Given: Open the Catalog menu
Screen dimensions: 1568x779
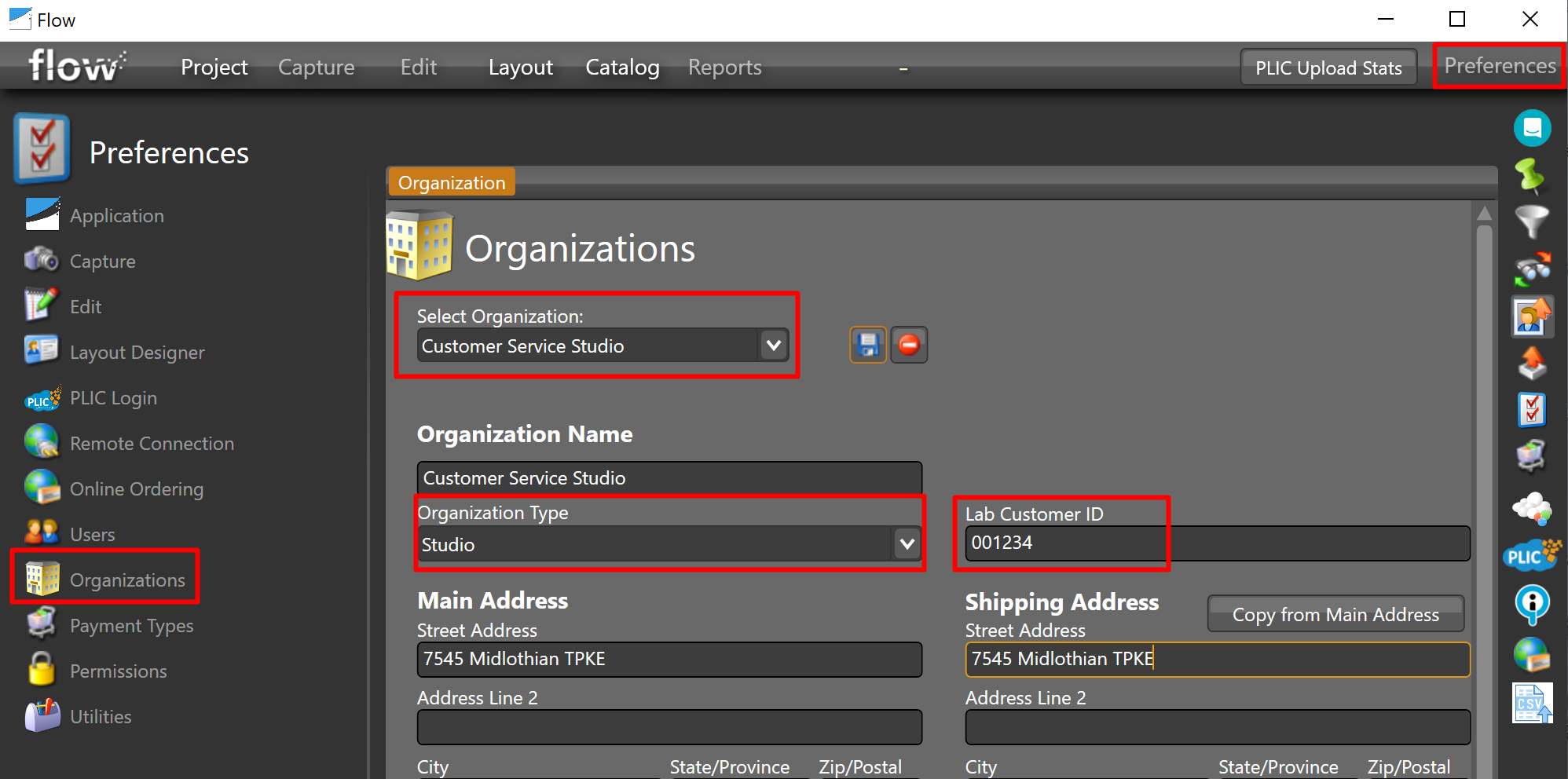Looking at the screenshot, I should (x=621, y=67).
